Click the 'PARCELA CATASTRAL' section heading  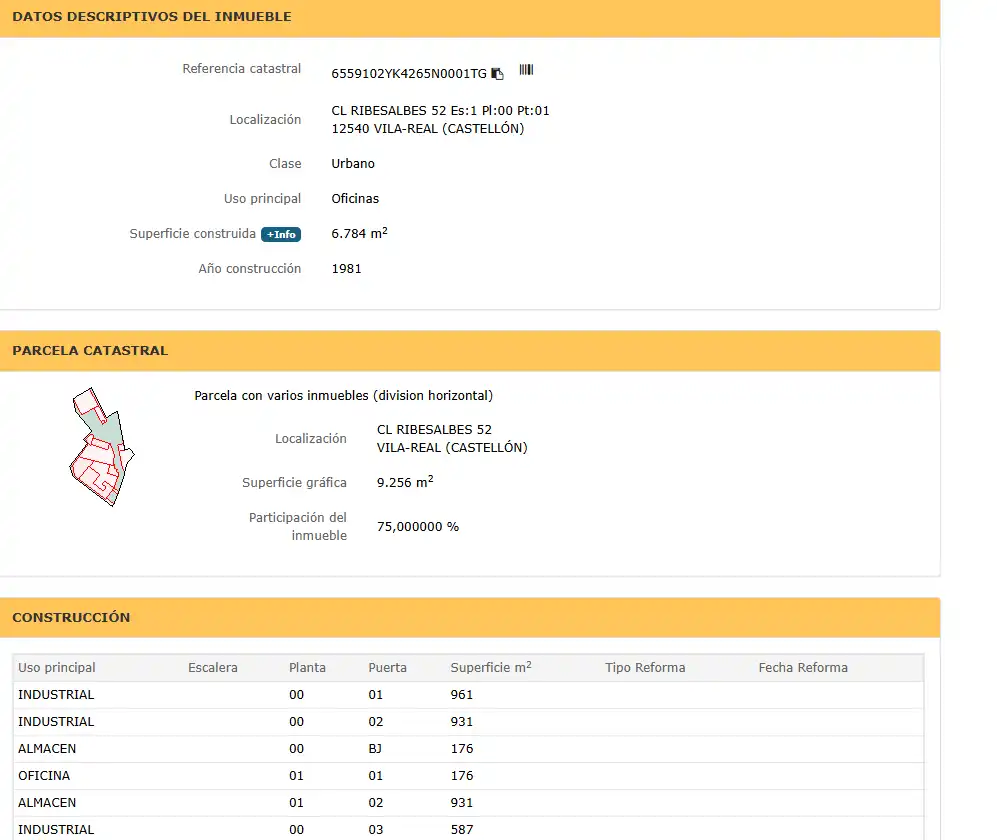click(x=90, y=350)
